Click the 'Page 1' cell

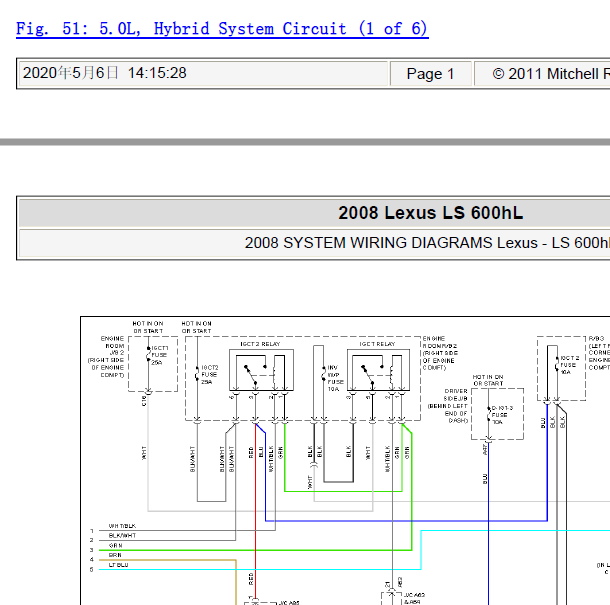tap(431, 74)
